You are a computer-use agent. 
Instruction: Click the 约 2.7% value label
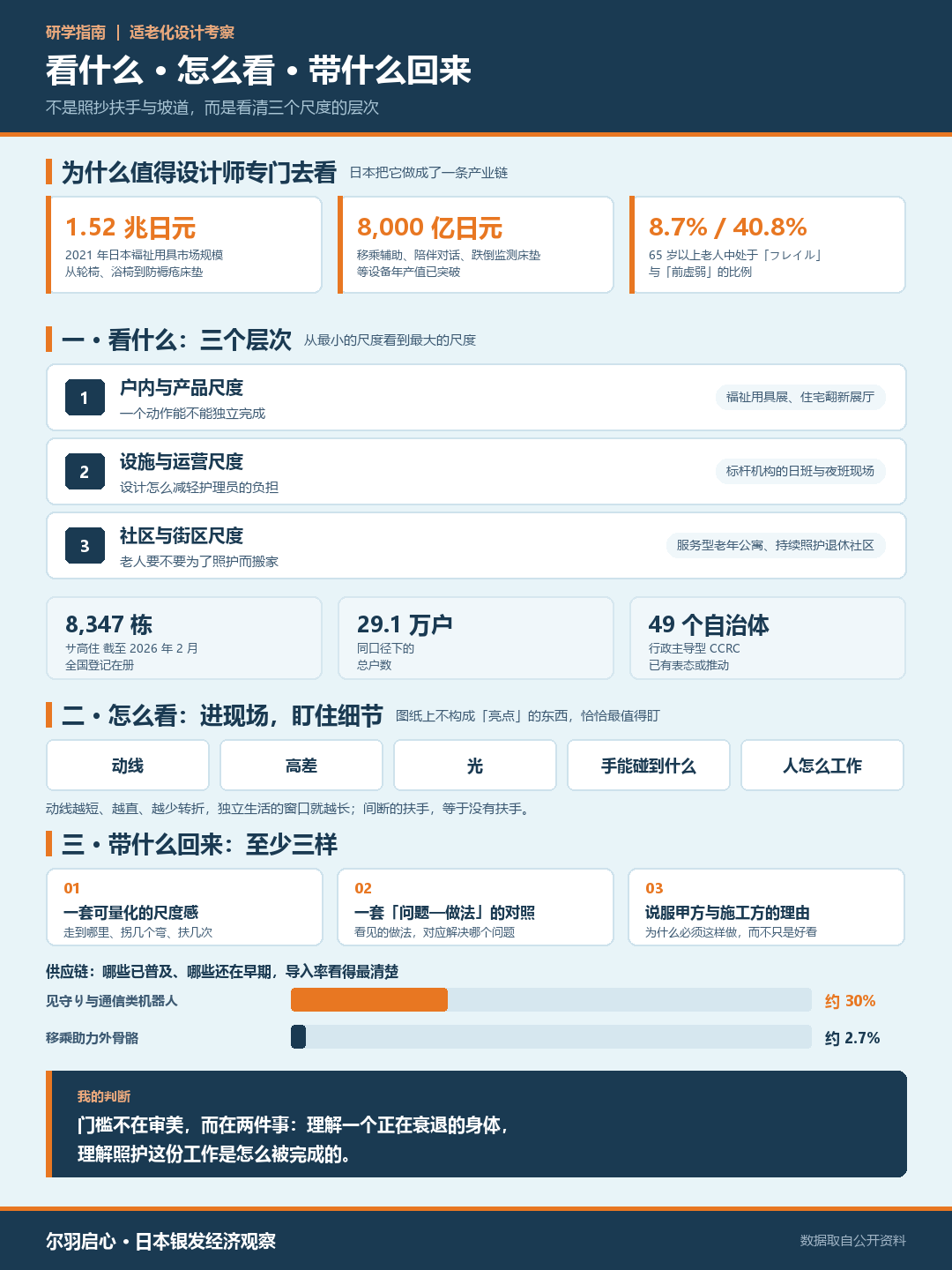(852, 1038)
